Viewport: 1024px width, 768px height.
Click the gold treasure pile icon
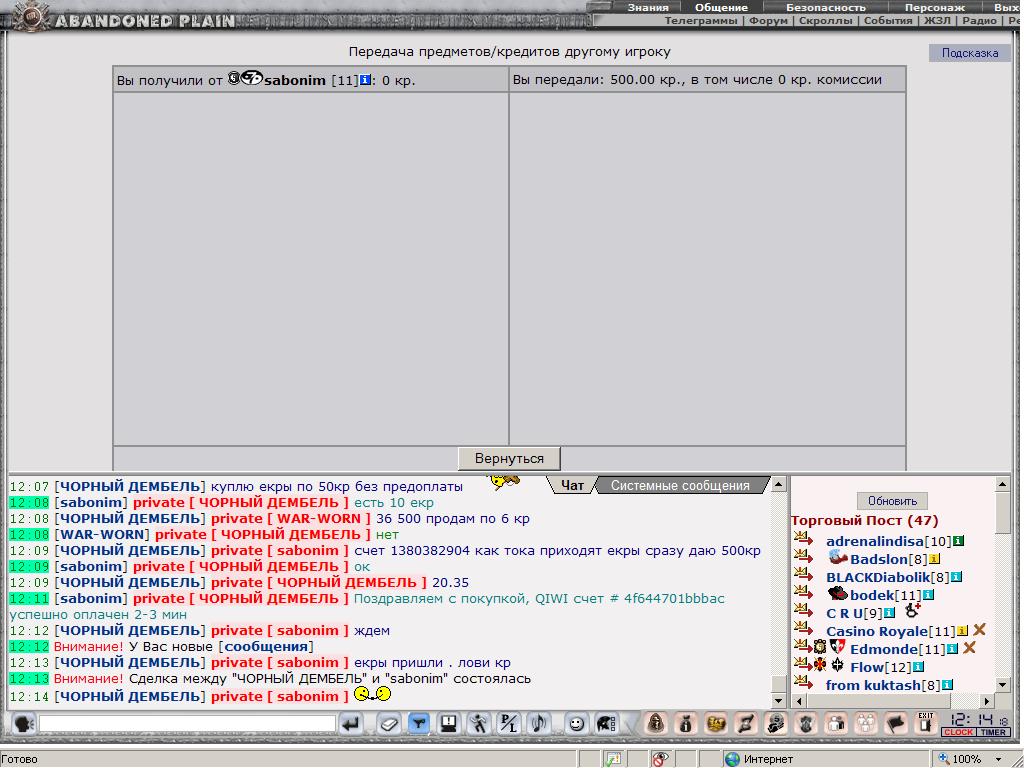[716, 724]
